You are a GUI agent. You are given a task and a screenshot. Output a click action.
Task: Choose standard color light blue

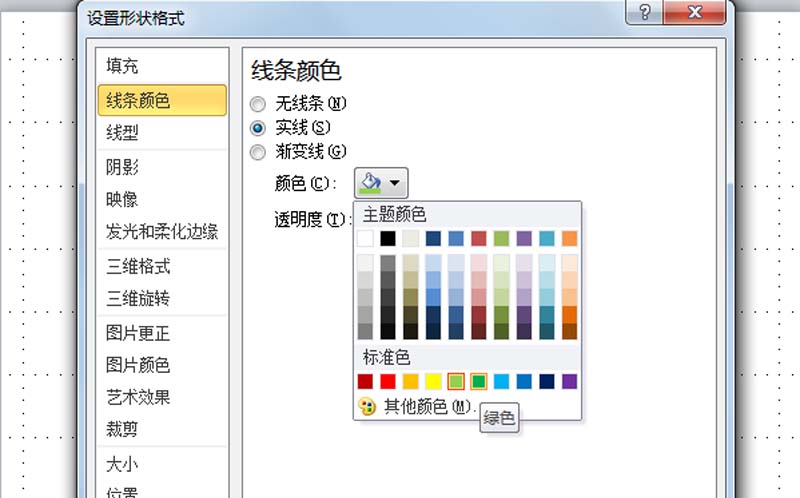click(502, 381)
